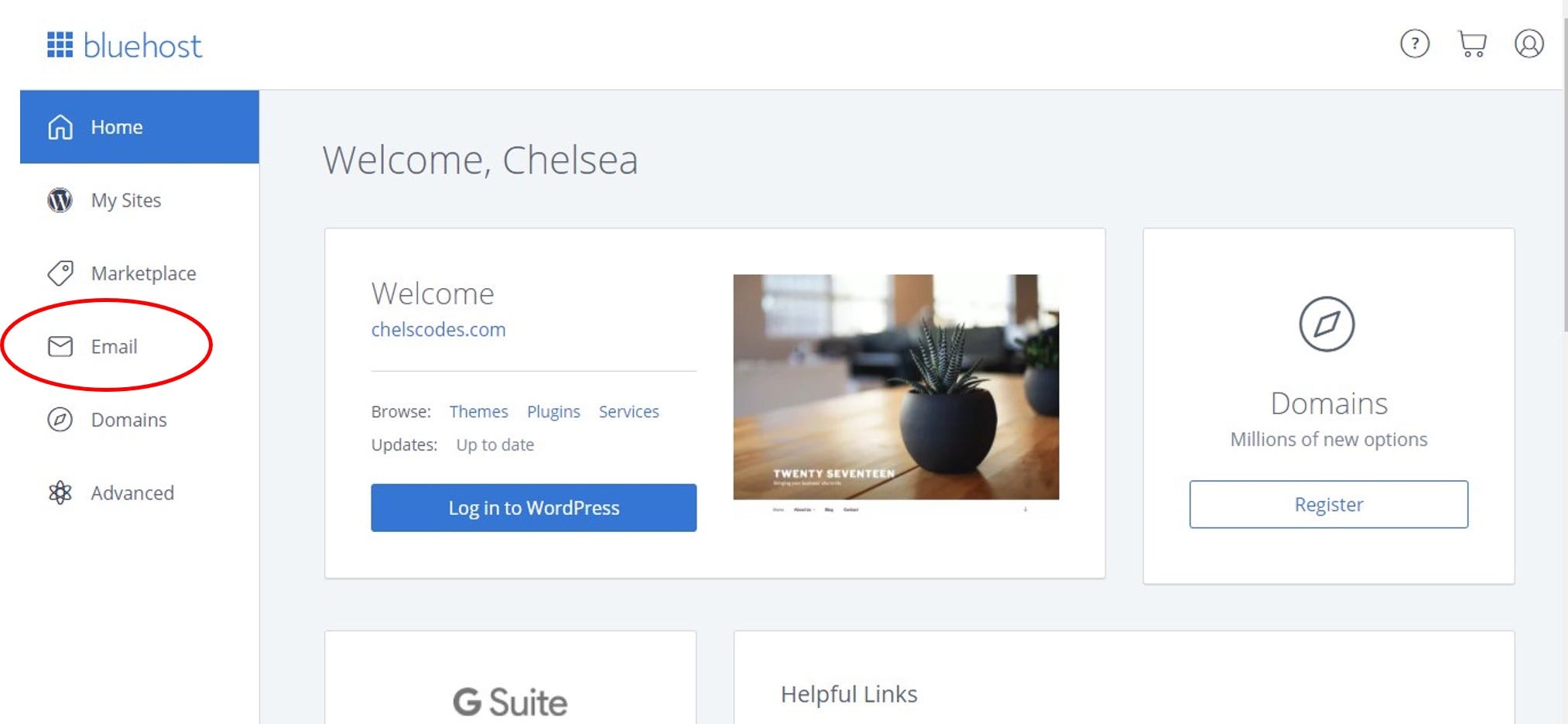Click the atom icon beside Advanced
The height and width of the screenshot is (724, 1568).
tap(60, 492)
